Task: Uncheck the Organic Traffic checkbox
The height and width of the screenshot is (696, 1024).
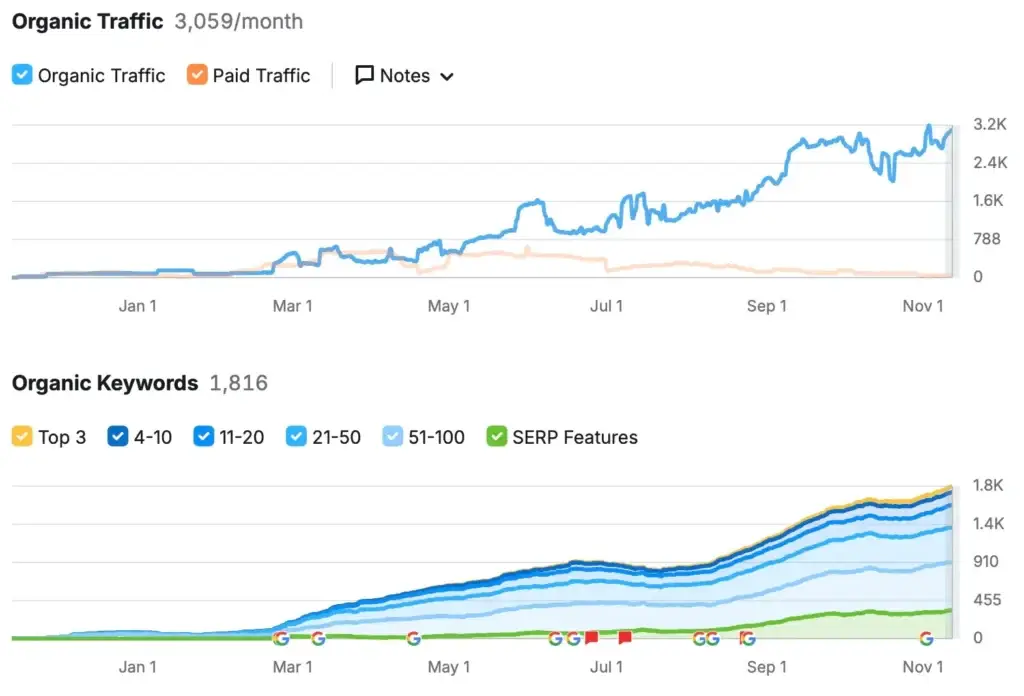Action: coord(22,75)
